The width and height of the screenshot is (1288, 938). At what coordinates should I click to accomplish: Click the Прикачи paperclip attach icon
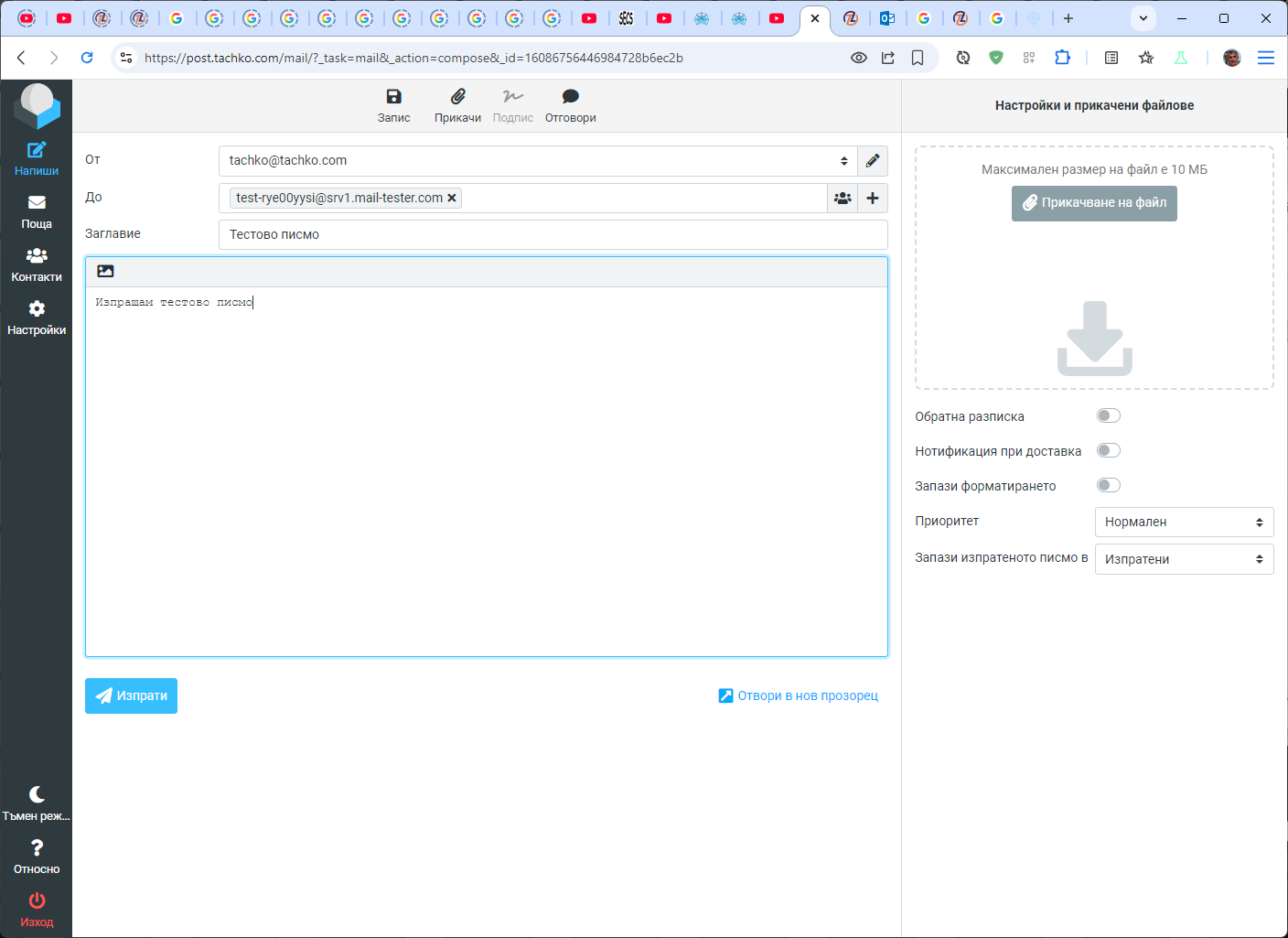(x=457, y=97)
